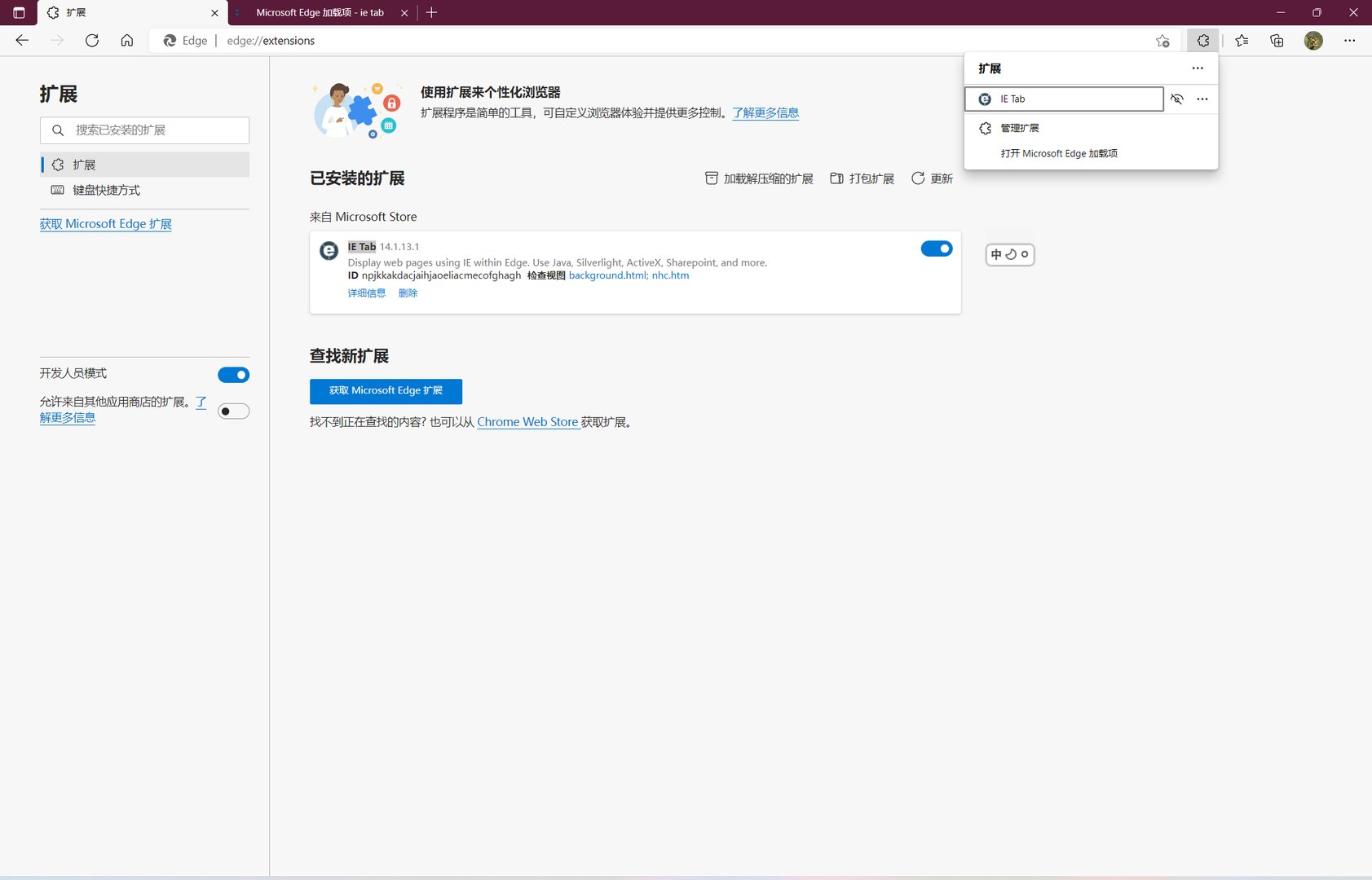Open more actions for IE Tab in popup

click(1202, 99)
